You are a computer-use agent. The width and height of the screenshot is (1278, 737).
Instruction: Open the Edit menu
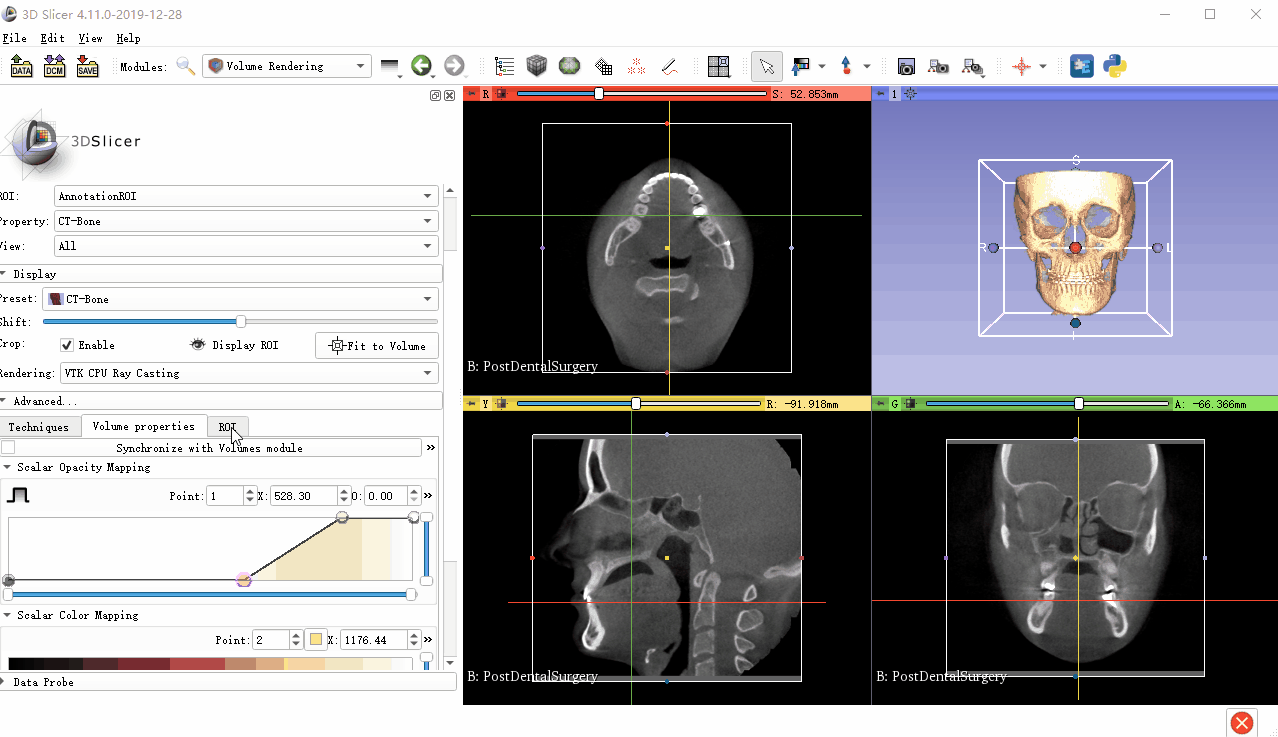tap(52, 38)
